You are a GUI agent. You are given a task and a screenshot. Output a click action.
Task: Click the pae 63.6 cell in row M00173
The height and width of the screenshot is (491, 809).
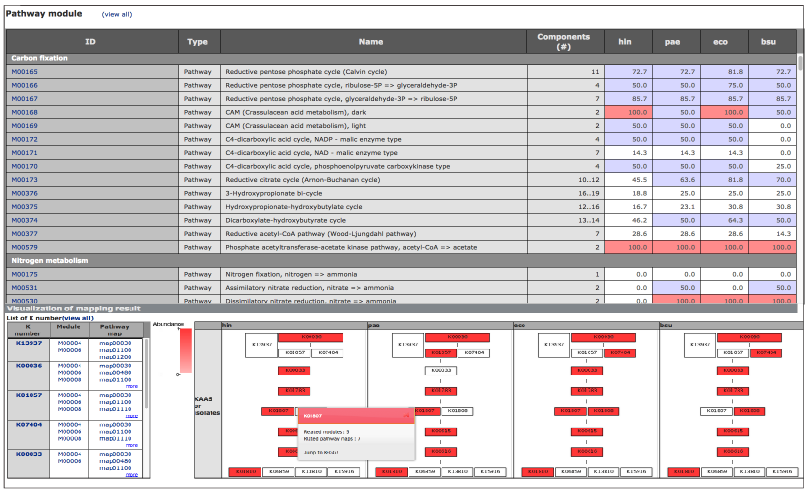tap(676, 179)
